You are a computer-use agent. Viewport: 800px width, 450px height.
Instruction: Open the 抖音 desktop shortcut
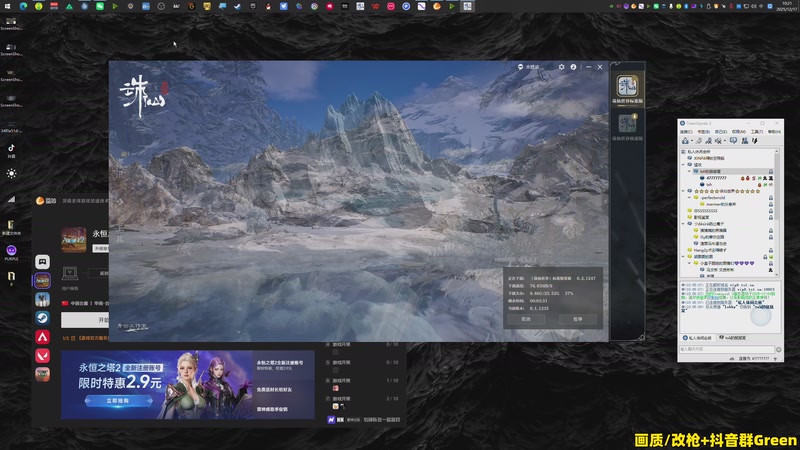pyautogui.click(x=11, y=151)
